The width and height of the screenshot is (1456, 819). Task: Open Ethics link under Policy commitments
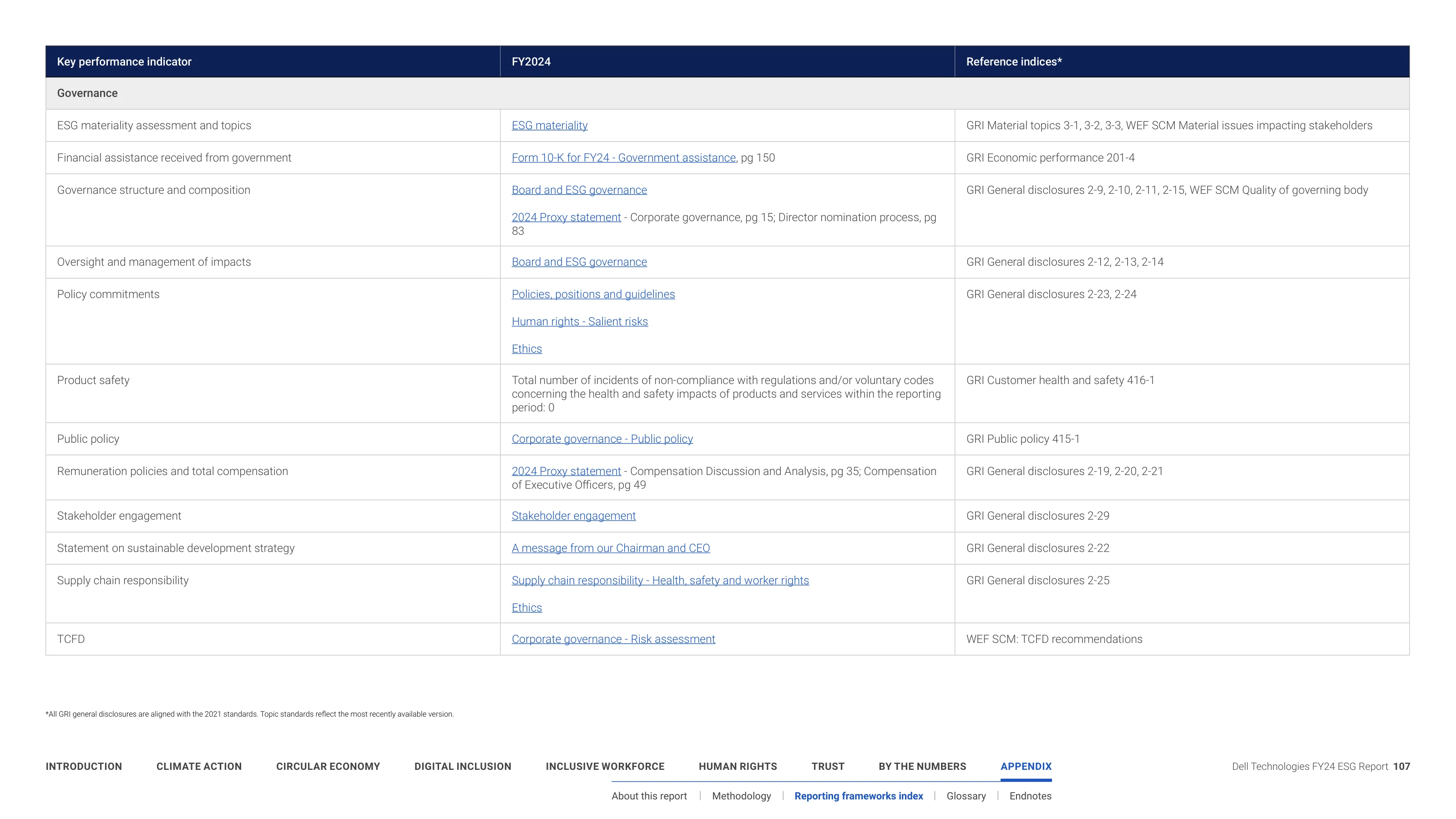[x=526, y=349]
